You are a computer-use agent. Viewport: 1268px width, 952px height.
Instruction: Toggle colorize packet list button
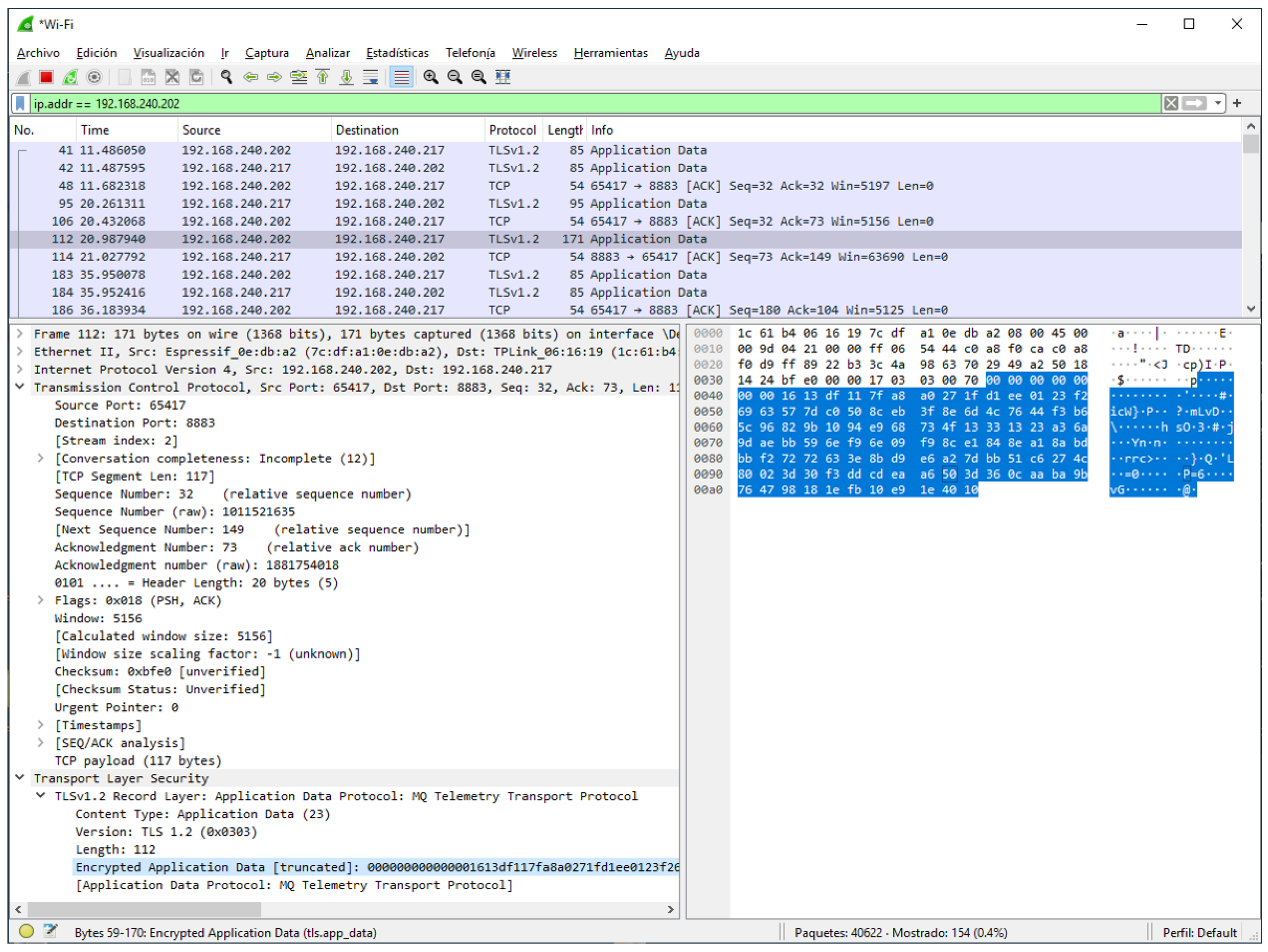[401, 77]
